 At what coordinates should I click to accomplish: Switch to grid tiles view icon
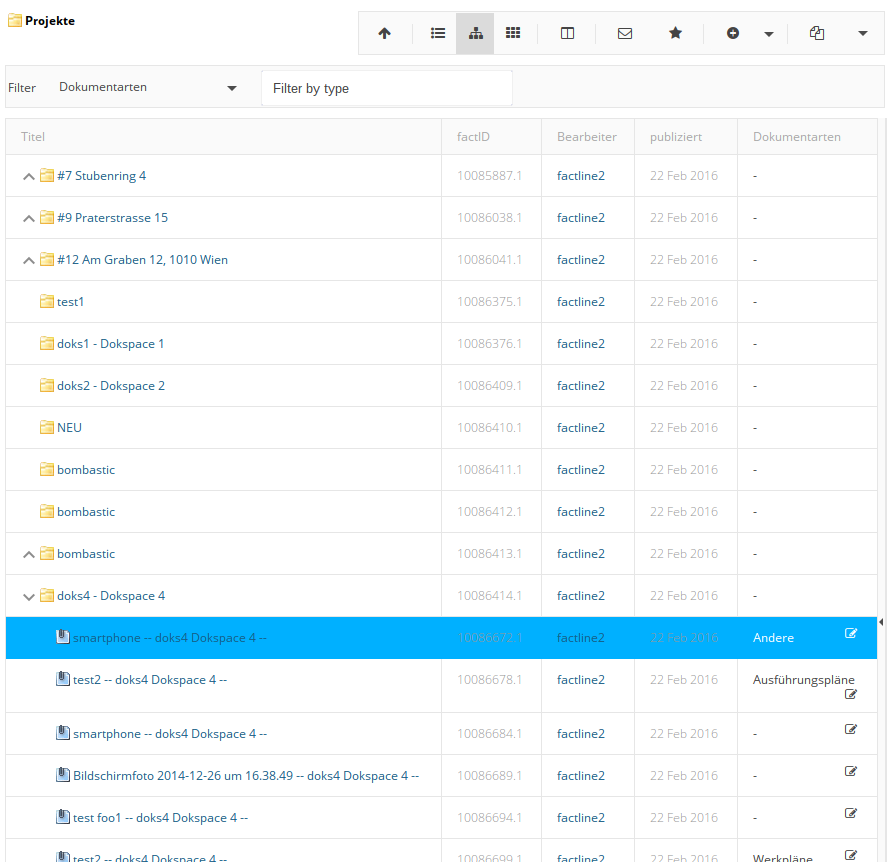pos(513,33)
